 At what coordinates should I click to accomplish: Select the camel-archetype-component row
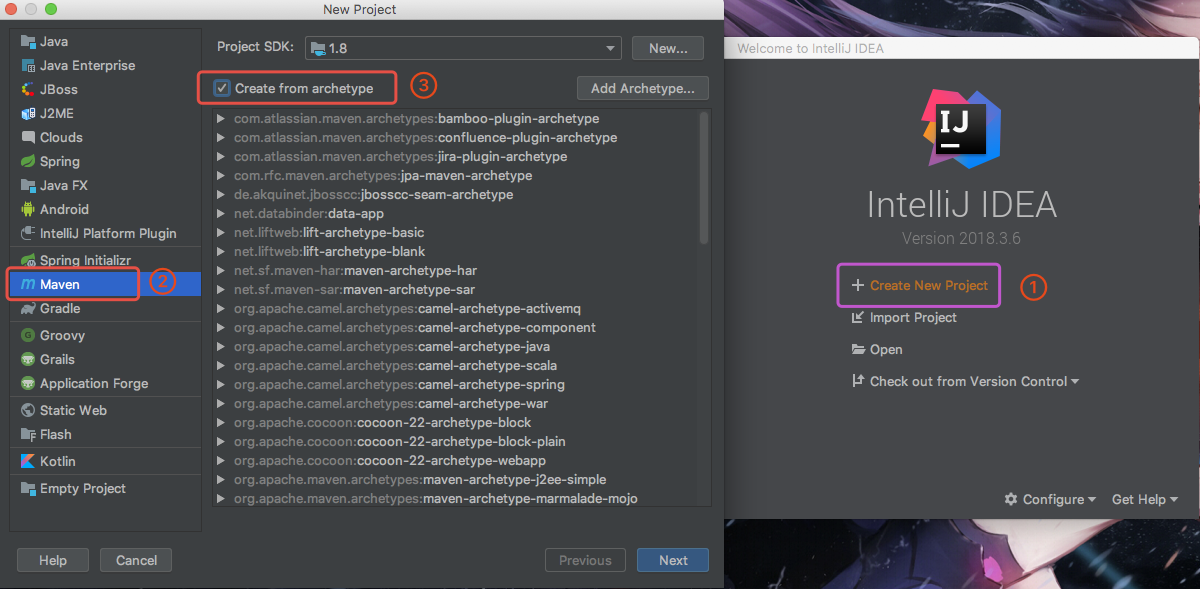[456, 328]
